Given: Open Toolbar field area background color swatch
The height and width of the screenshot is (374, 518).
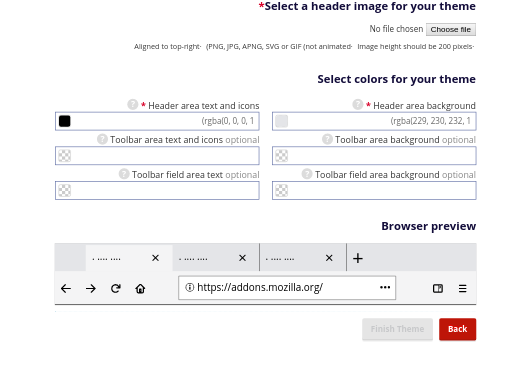Looking at the screenshot, I should click(x=282, y=191).
